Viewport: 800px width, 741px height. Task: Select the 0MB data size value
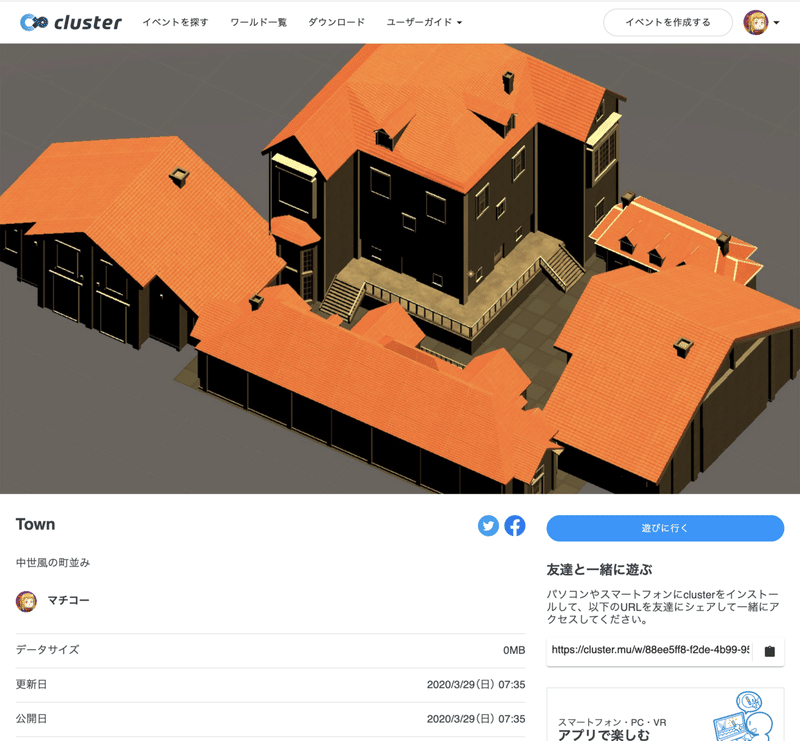point(514,650)
